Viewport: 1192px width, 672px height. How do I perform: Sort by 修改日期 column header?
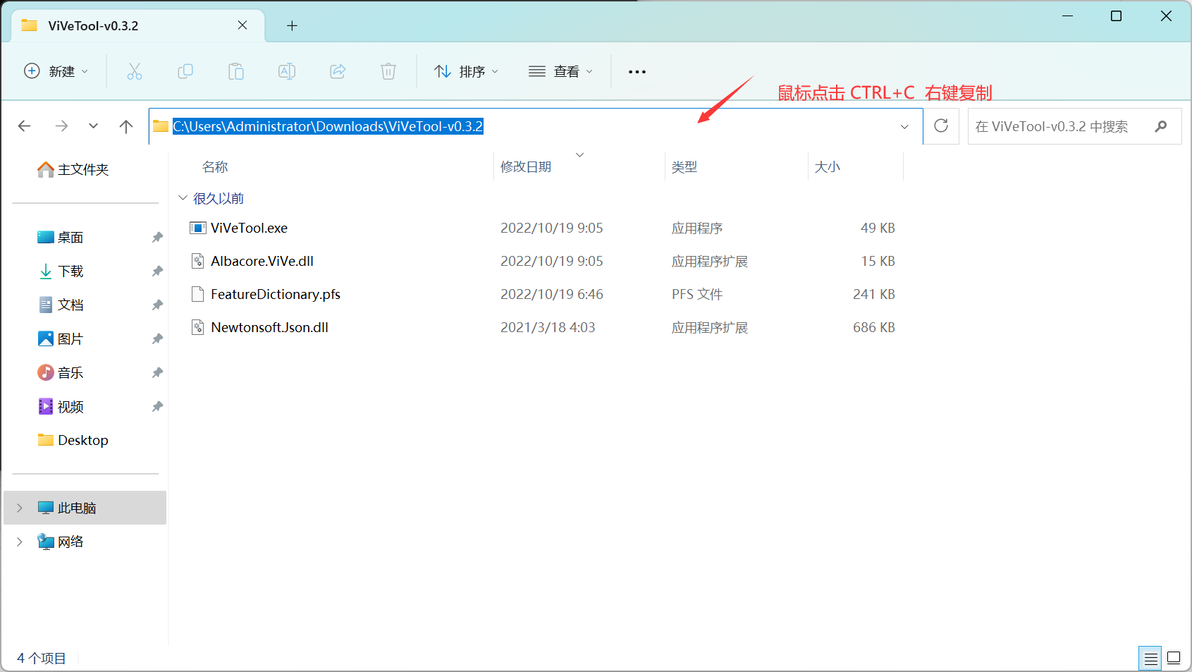(x=526, y=167)
